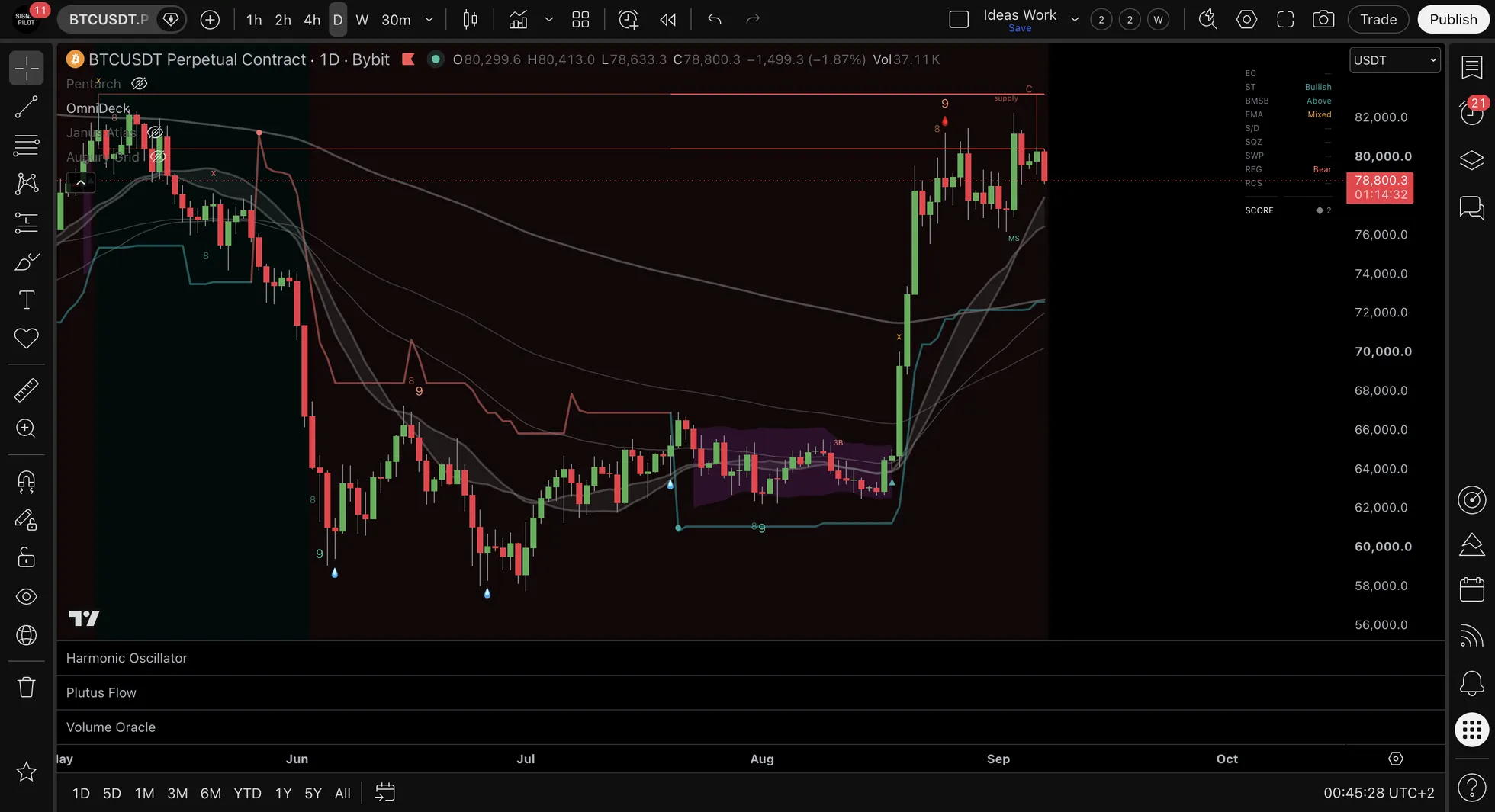Open the indicators menu
The image size is (1495, 812).
(x=519, y=20)
